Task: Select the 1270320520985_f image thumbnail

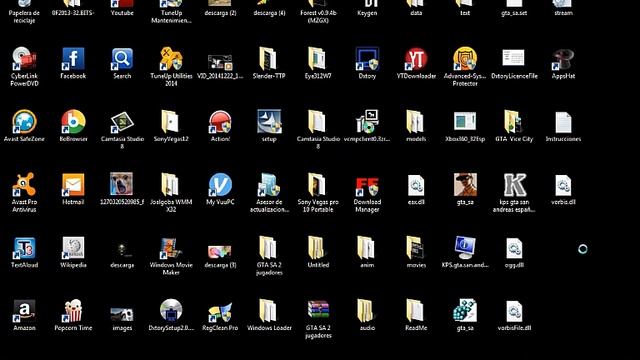Action: [x=121, y=184]
